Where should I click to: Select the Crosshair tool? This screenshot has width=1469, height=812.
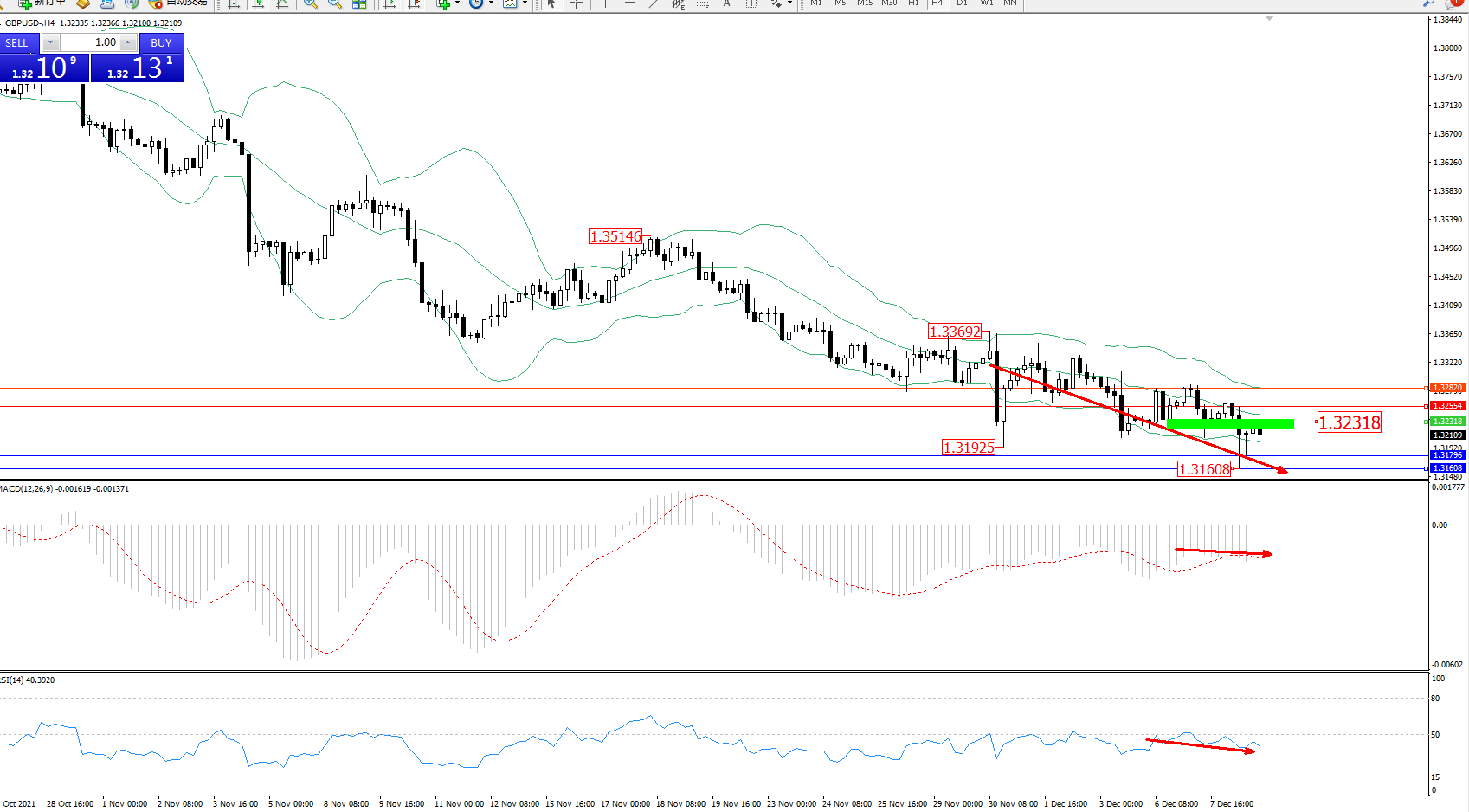click(x=576, y=3)
